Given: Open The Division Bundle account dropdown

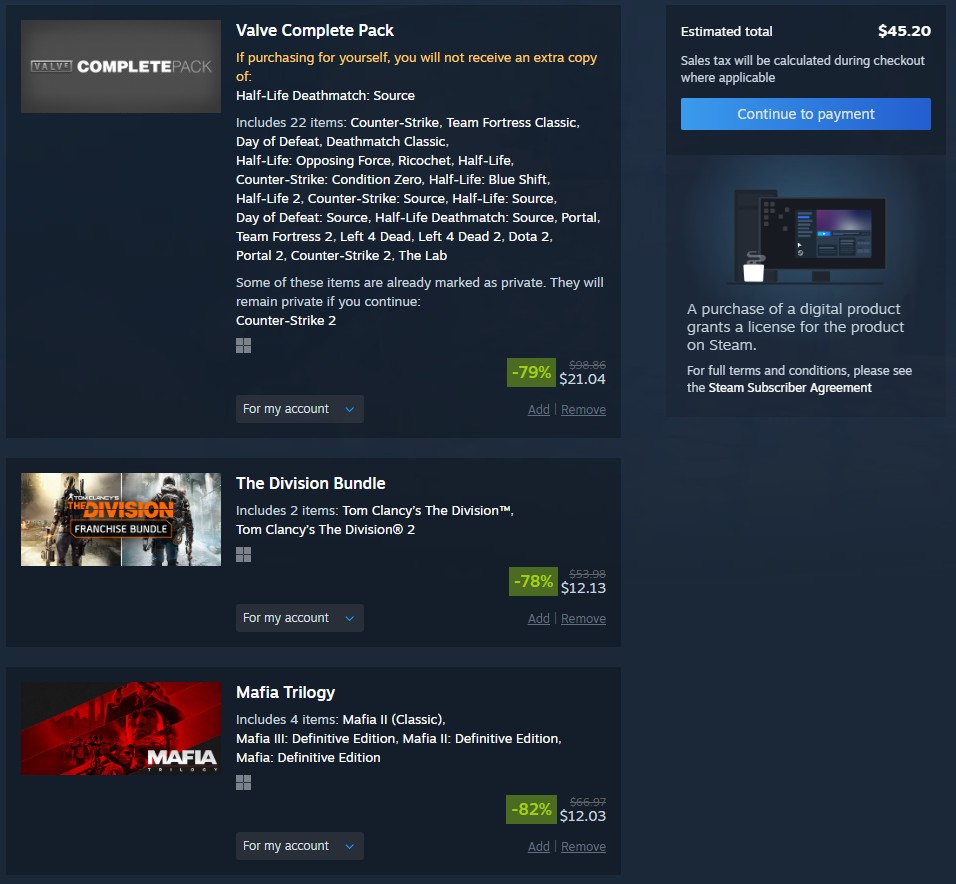Looking at the screenshot, I should 299,618.
